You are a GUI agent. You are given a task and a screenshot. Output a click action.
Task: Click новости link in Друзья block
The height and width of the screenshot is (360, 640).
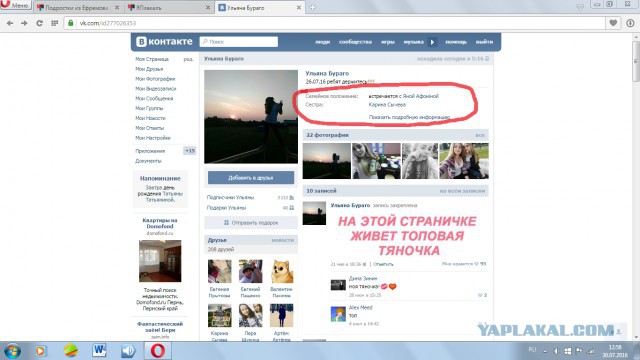pos(282,240)
